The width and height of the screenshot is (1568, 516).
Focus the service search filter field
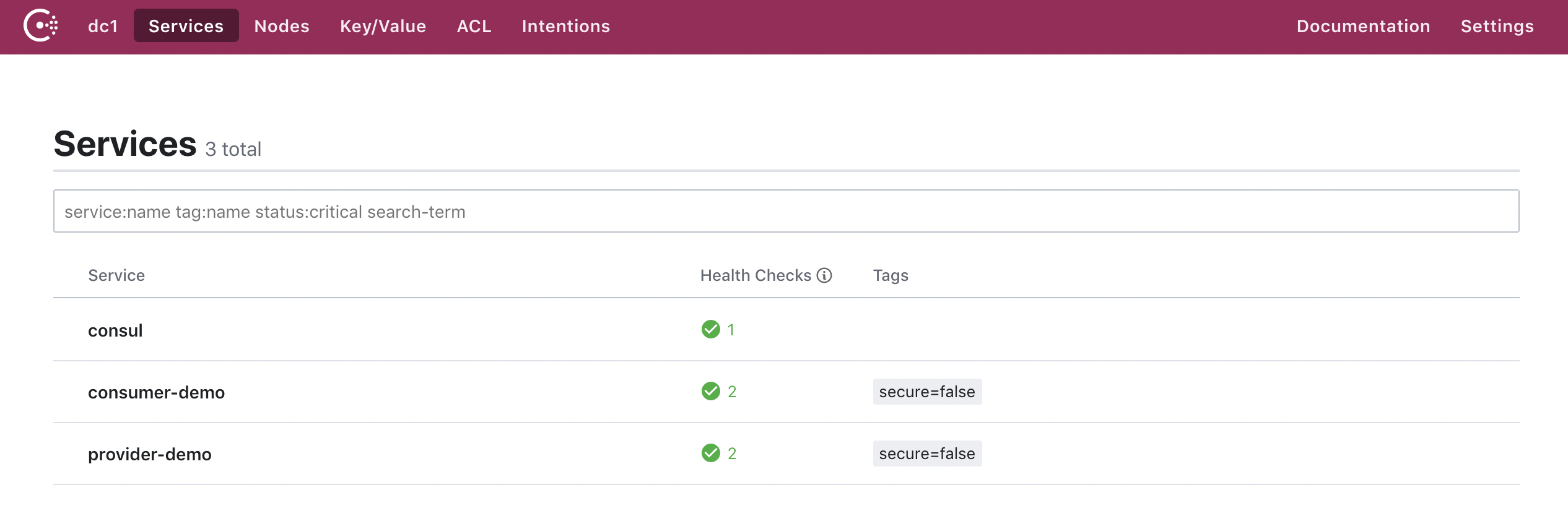coord(786,211)
